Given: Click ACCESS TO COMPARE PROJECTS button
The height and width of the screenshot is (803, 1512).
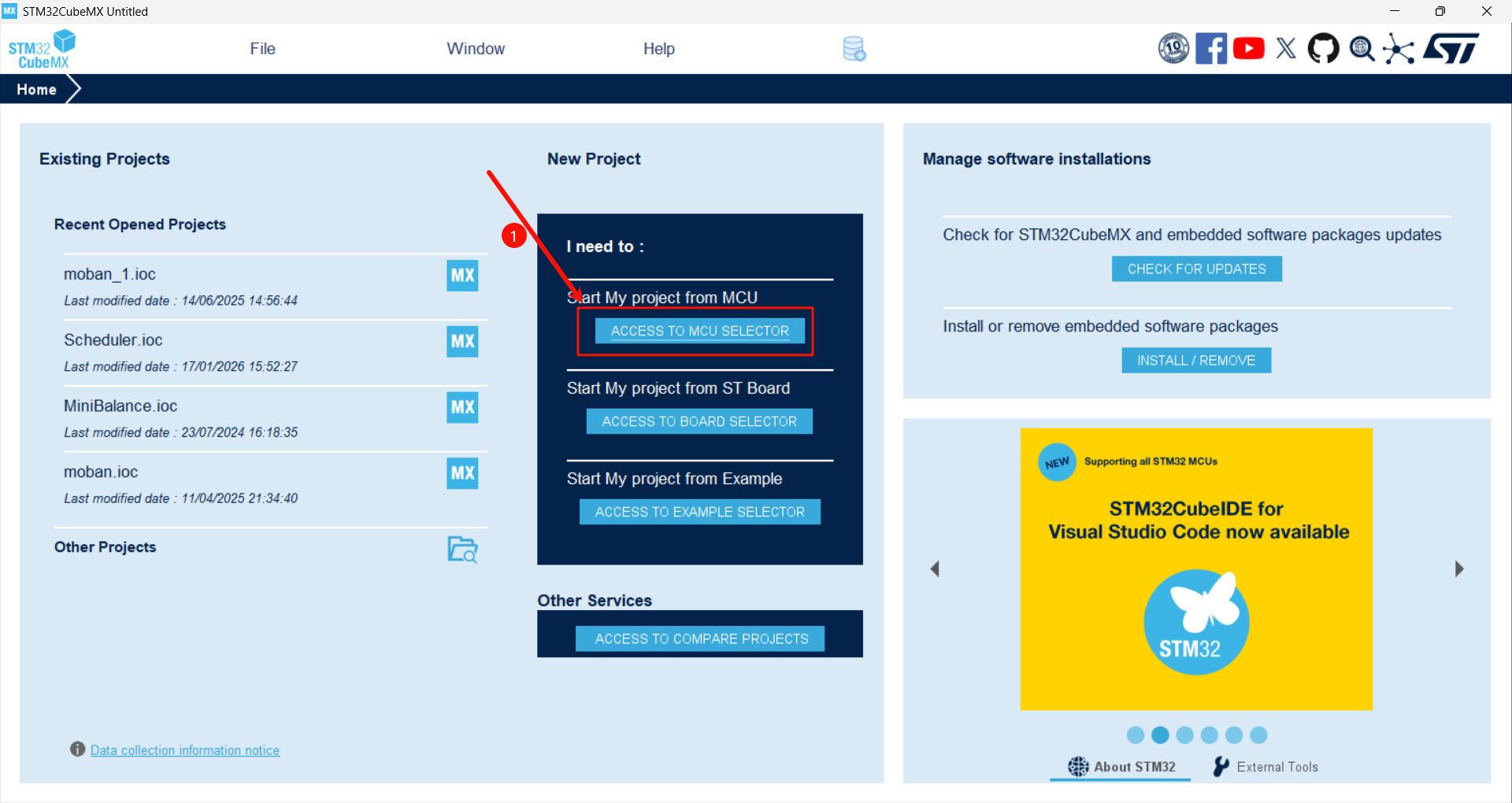Looking at the screenshot, I should click(700, 638).
